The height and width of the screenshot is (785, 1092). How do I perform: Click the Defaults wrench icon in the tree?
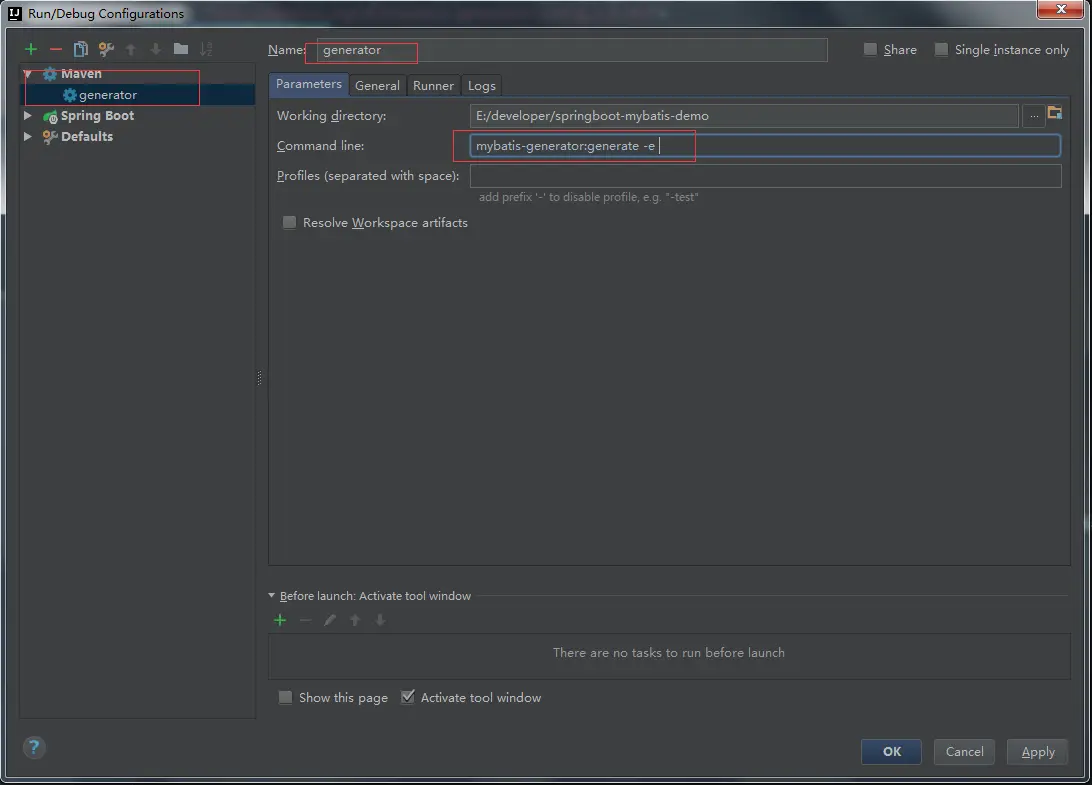click(50, 137)
